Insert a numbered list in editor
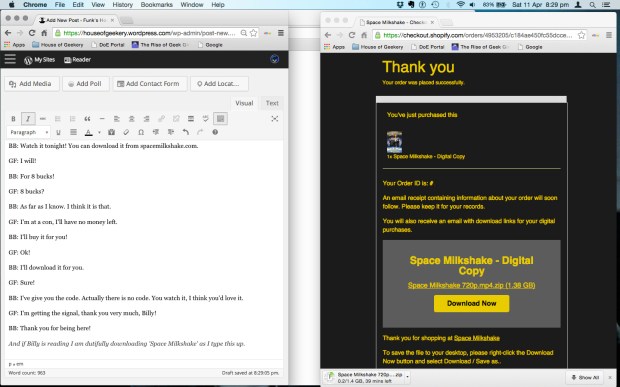This screenshot has width=620, height=387. (x=72, y=119)
